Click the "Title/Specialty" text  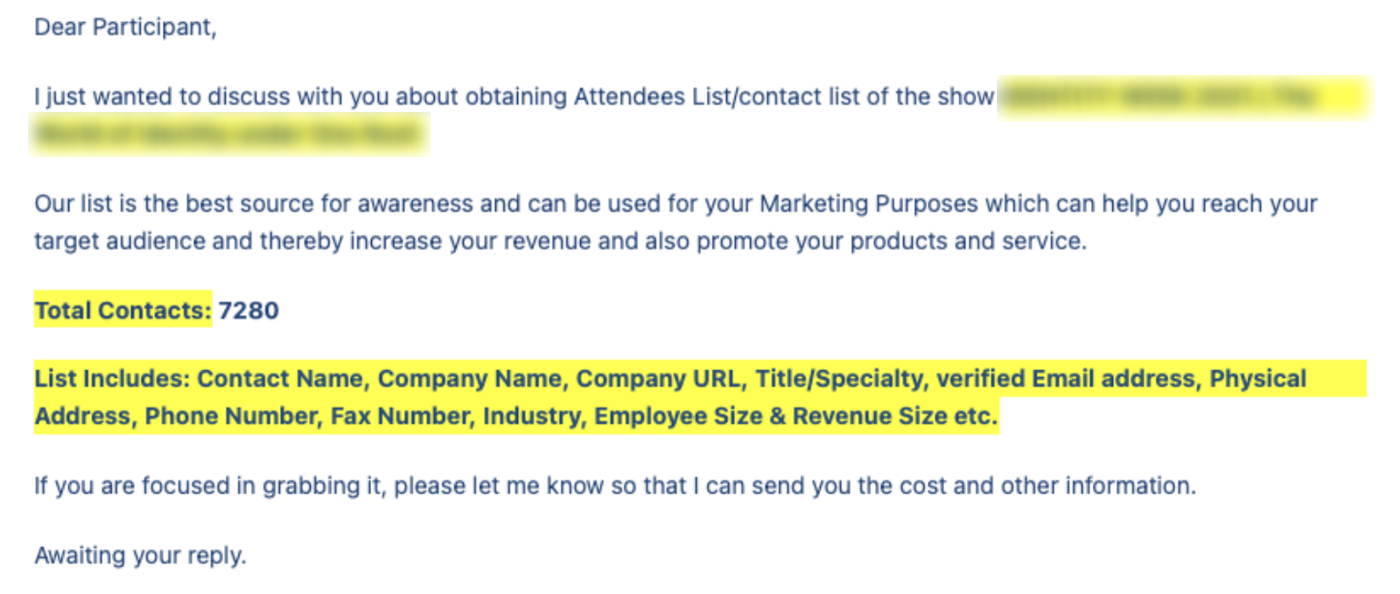840,379
